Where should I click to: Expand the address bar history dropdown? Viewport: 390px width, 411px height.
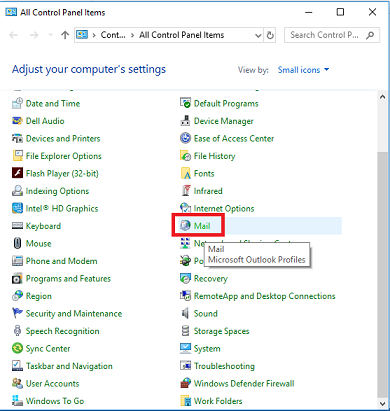[258, 35]
